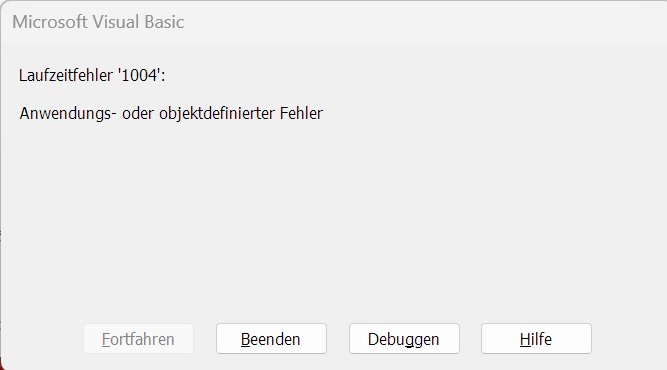Click the Laufzeitfehler '1004' error line
The image size is (667, 370).
(x=92, y=75)
